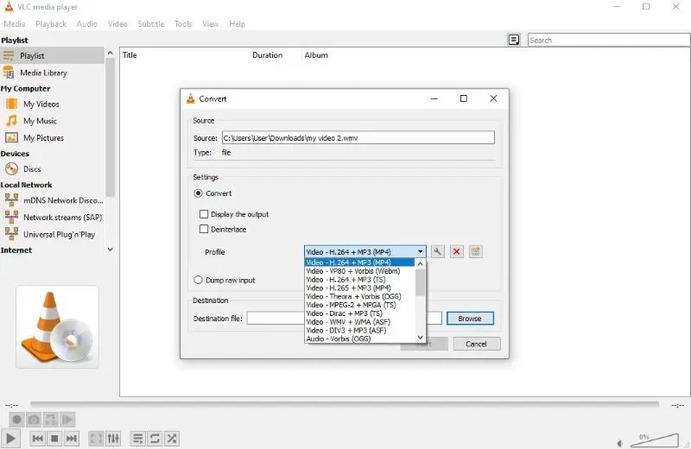
Task: Click the Play button
Action: 11,438
